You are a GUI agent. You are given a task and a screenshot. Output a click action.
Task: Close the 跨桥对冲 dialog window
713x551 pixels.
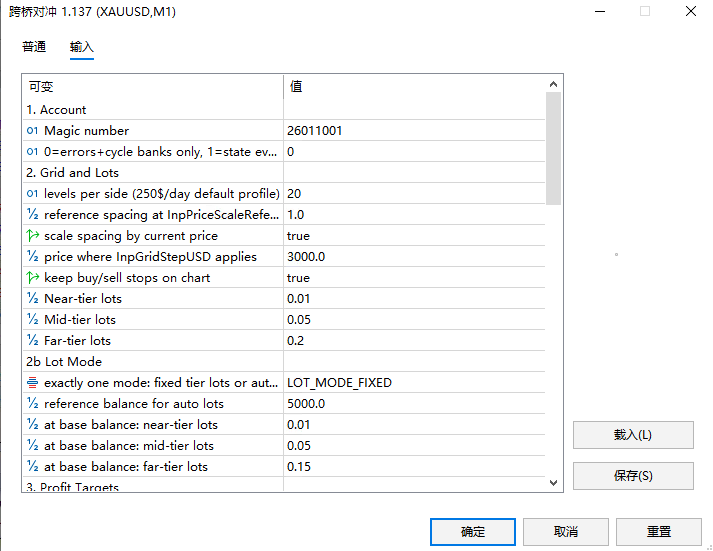click(x=691, y=11)
